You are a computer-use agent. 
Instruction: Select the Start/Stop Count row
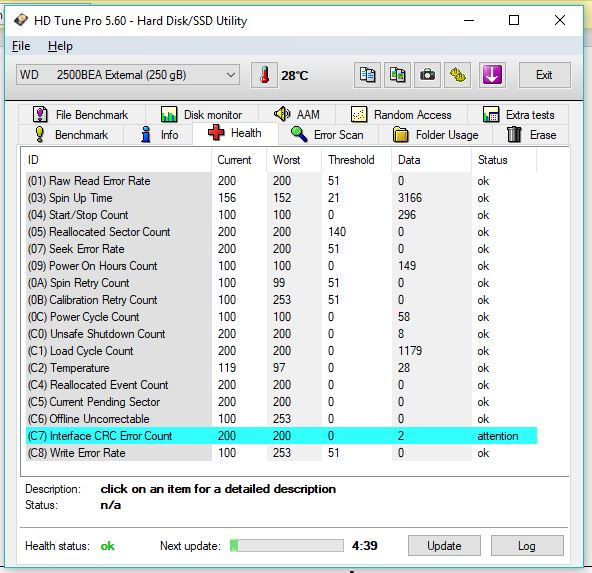point(282,215)
